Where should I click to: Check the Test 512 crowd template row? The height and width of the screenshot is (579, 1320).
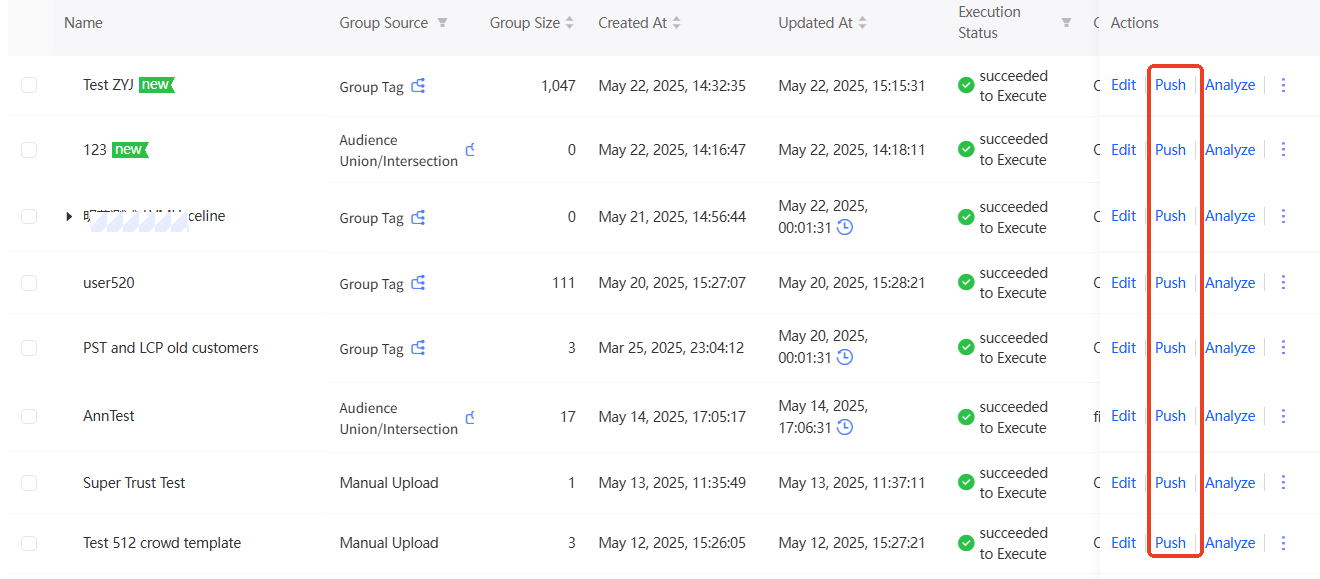tap(29, 543)
